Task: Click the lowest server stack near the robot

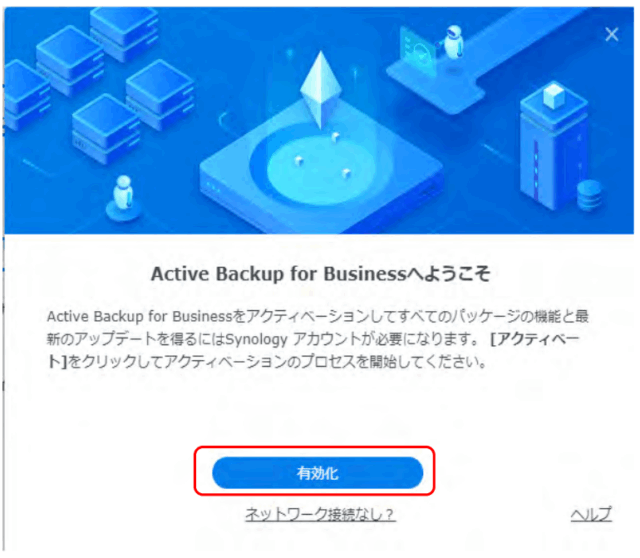Action: 106,129
